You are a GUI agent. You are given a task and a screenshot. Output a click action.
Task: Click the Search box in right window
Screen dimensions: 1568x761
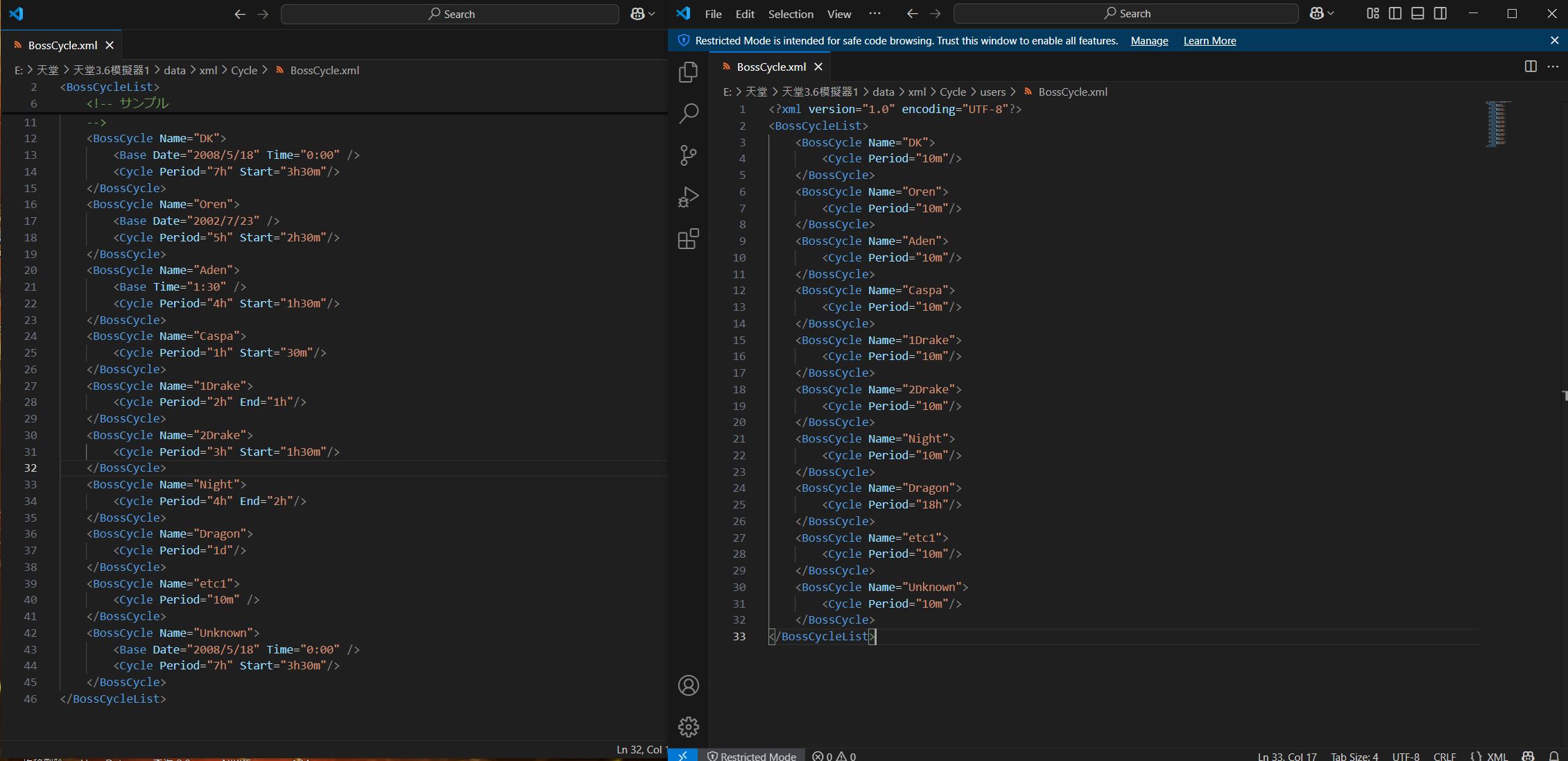pyautogui.click(x=1126, y=14)
